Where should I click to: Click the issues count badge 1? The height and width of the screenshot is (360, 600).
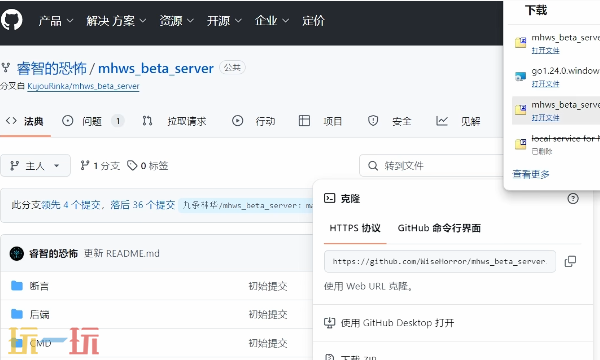118,121
